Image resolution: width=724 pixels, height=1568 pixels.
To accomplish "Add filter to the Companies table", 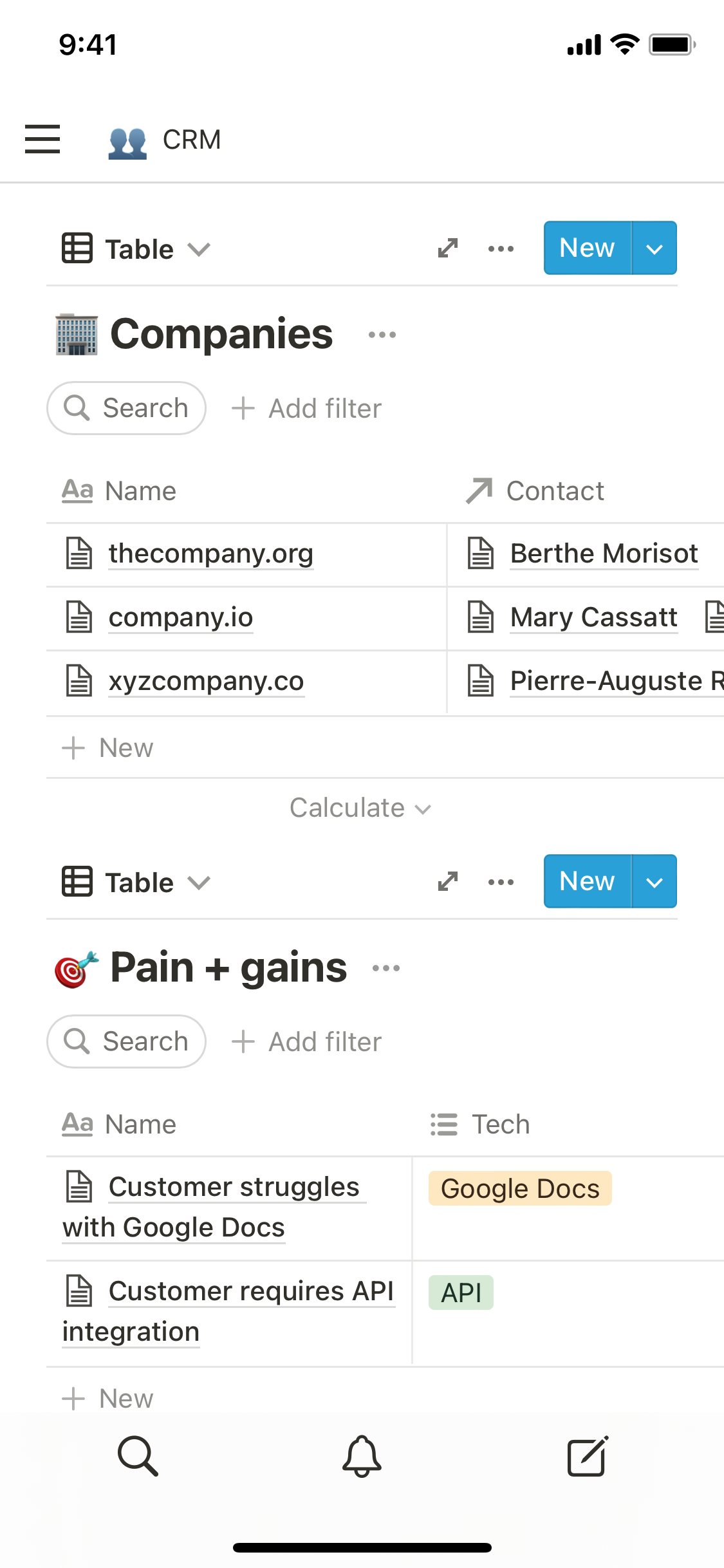I will [x=307, y=409].
